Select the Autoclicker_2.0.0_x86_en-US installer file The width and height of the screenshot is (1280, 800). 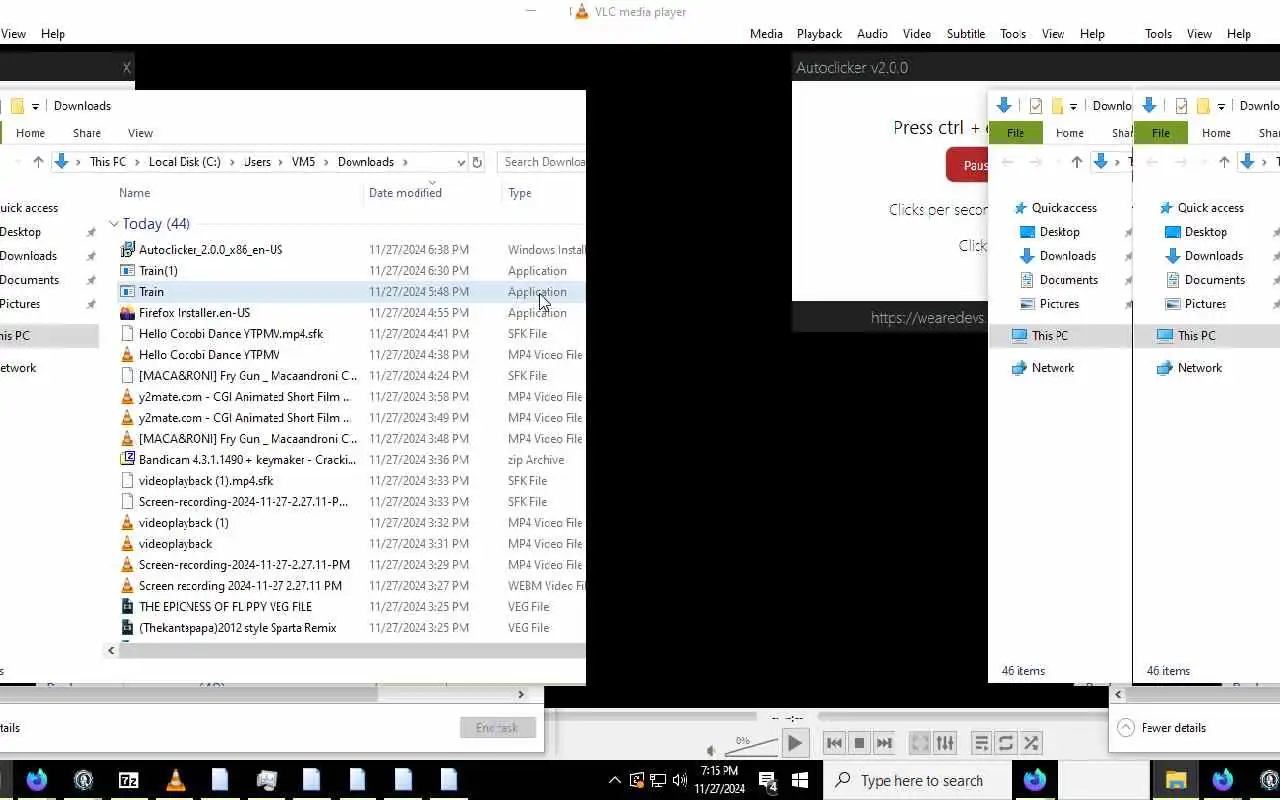[211, 250]
